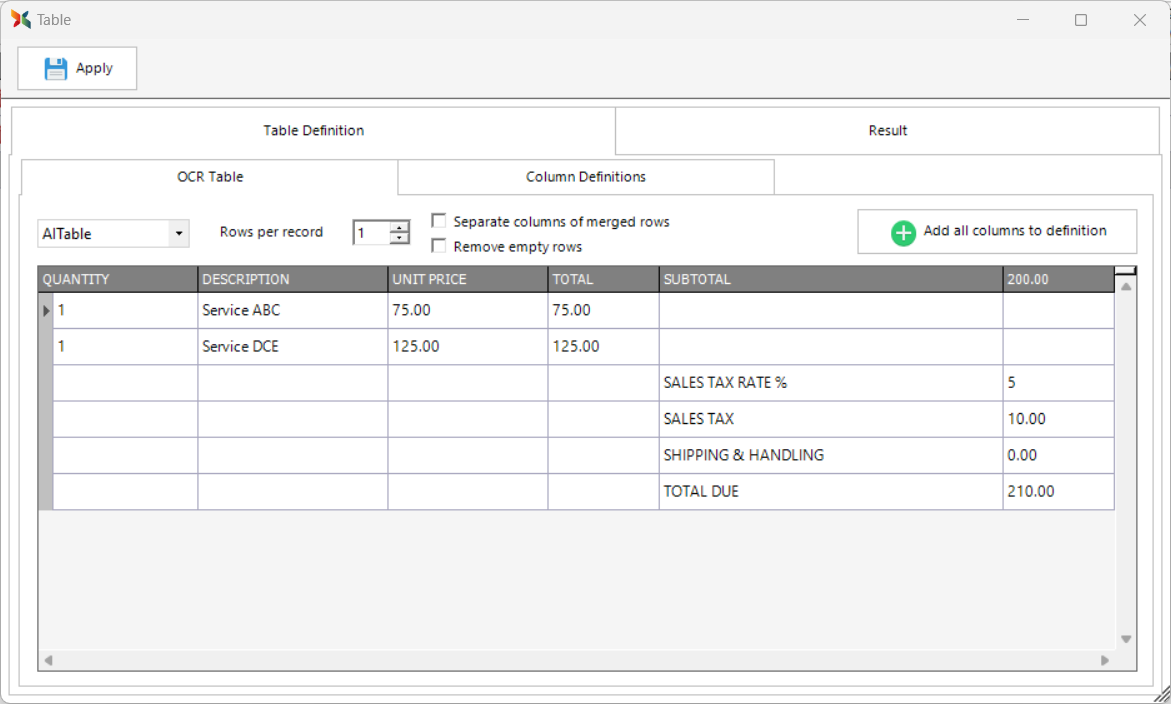1171x704 pixels.
Task: Decrease Rows per record with down arrow
Action: click(x=400, y=239)
